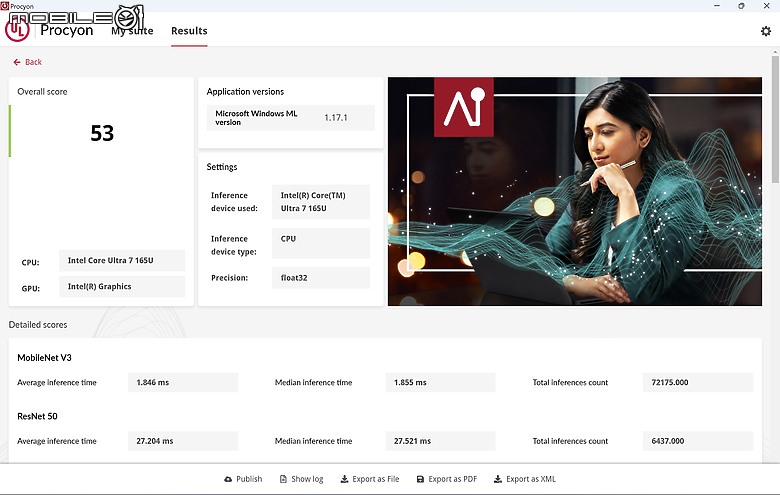
Task: Click the Export as XML download icon
Action: coord(497,479)
